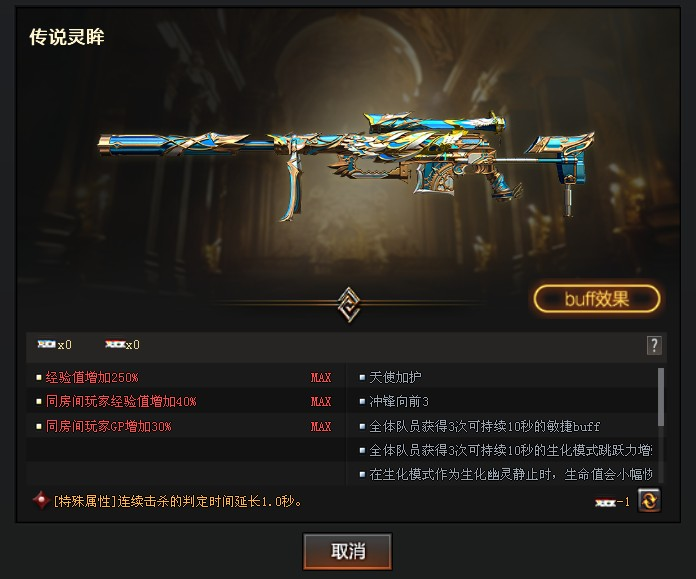
Task: Click the sniper rifle weapon preview image
Action: (346, 164)
